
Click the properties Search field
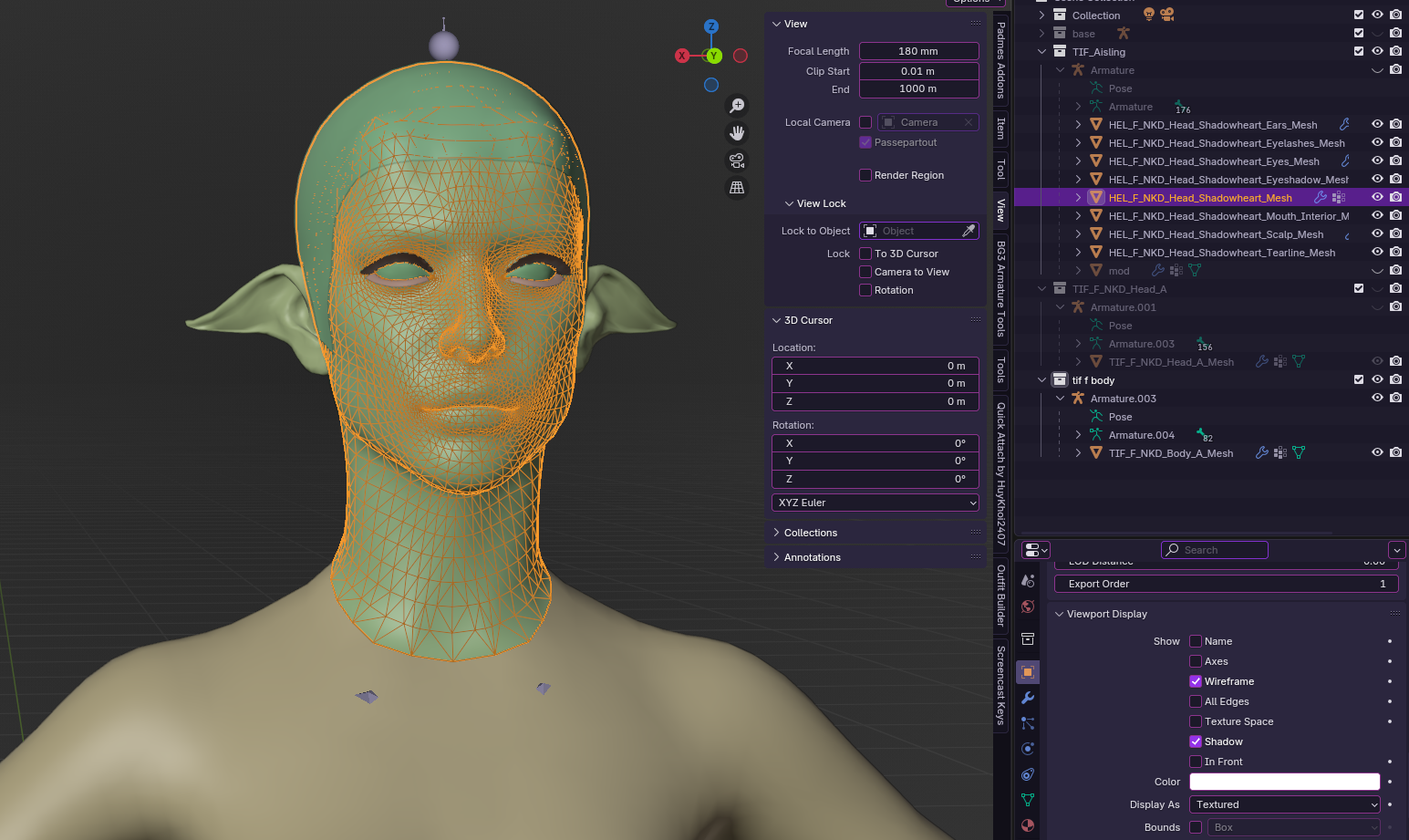[1214, 550]
